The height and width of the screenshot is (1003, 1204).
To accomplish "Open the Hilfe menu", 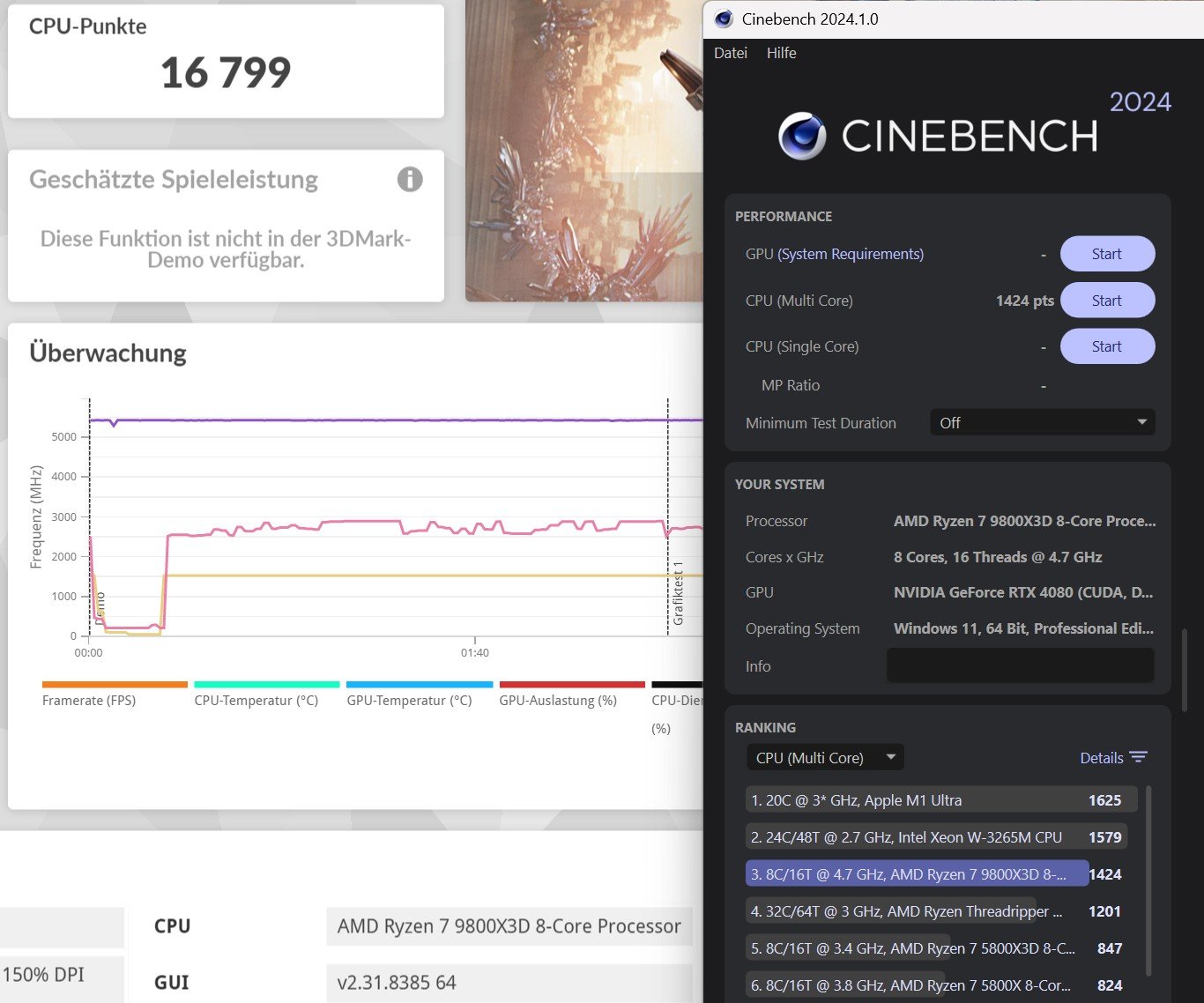I will [781, 53].
